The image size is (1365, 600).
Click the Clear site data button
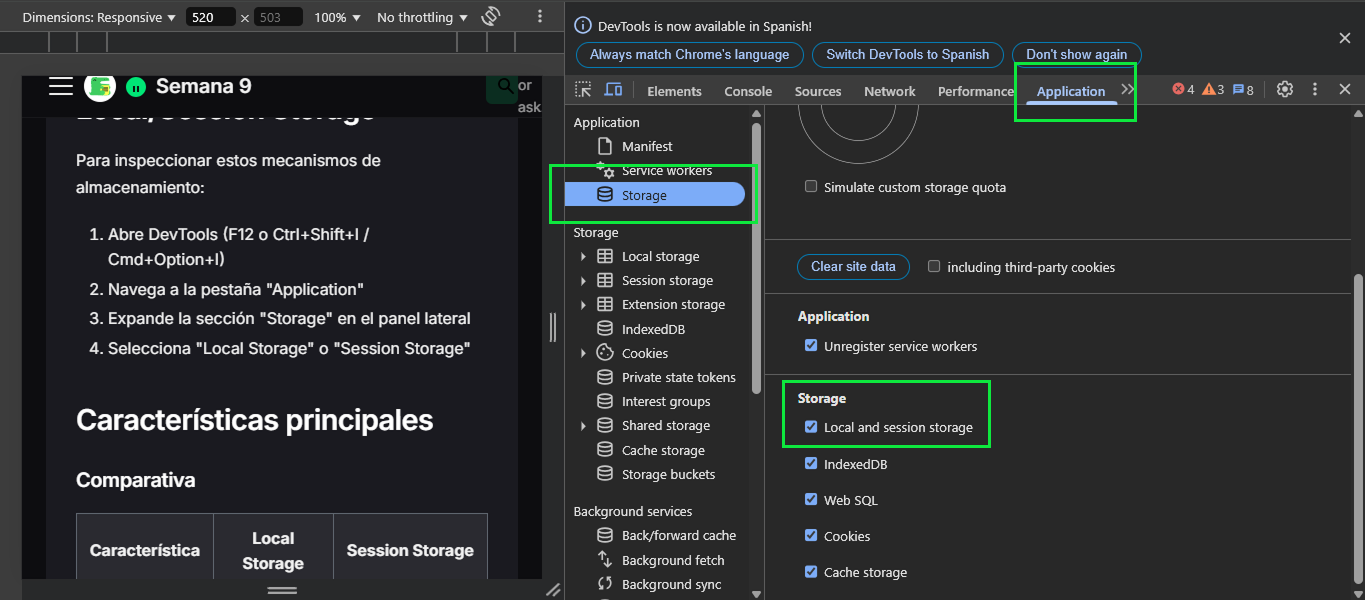tap(853, 267)
